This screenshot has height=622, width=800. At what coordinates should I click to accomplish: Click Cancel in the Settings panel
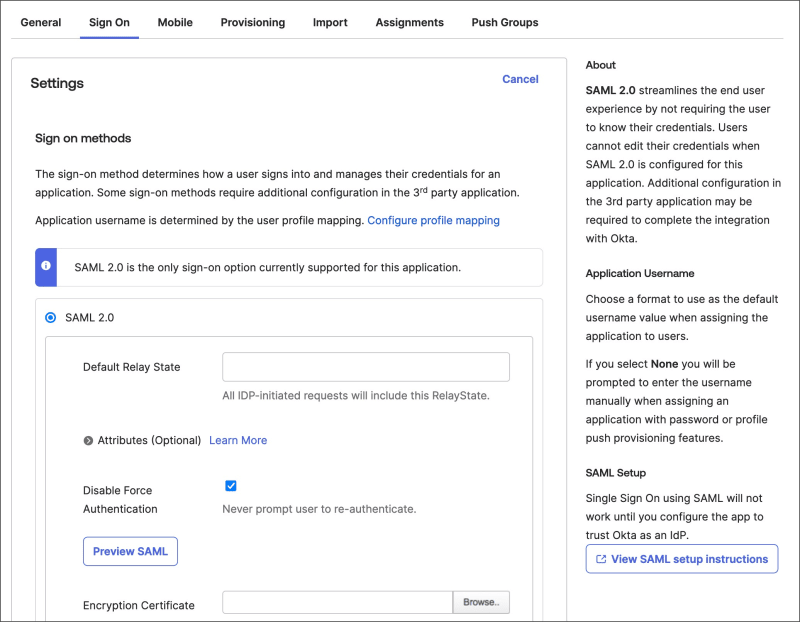click(x=520, y=79)
